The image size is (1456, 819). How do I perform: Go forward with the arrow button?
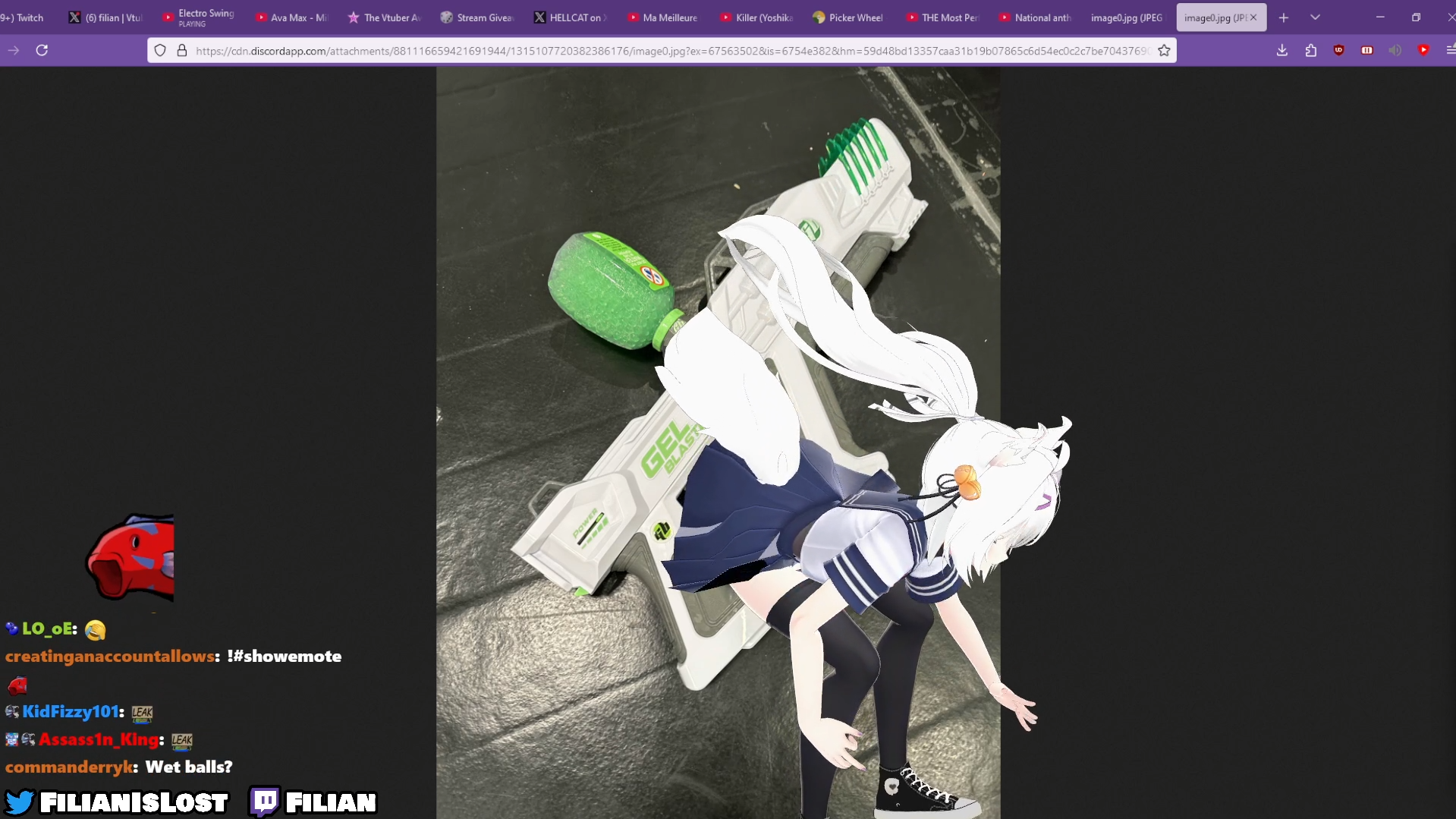tap(14, 50)
